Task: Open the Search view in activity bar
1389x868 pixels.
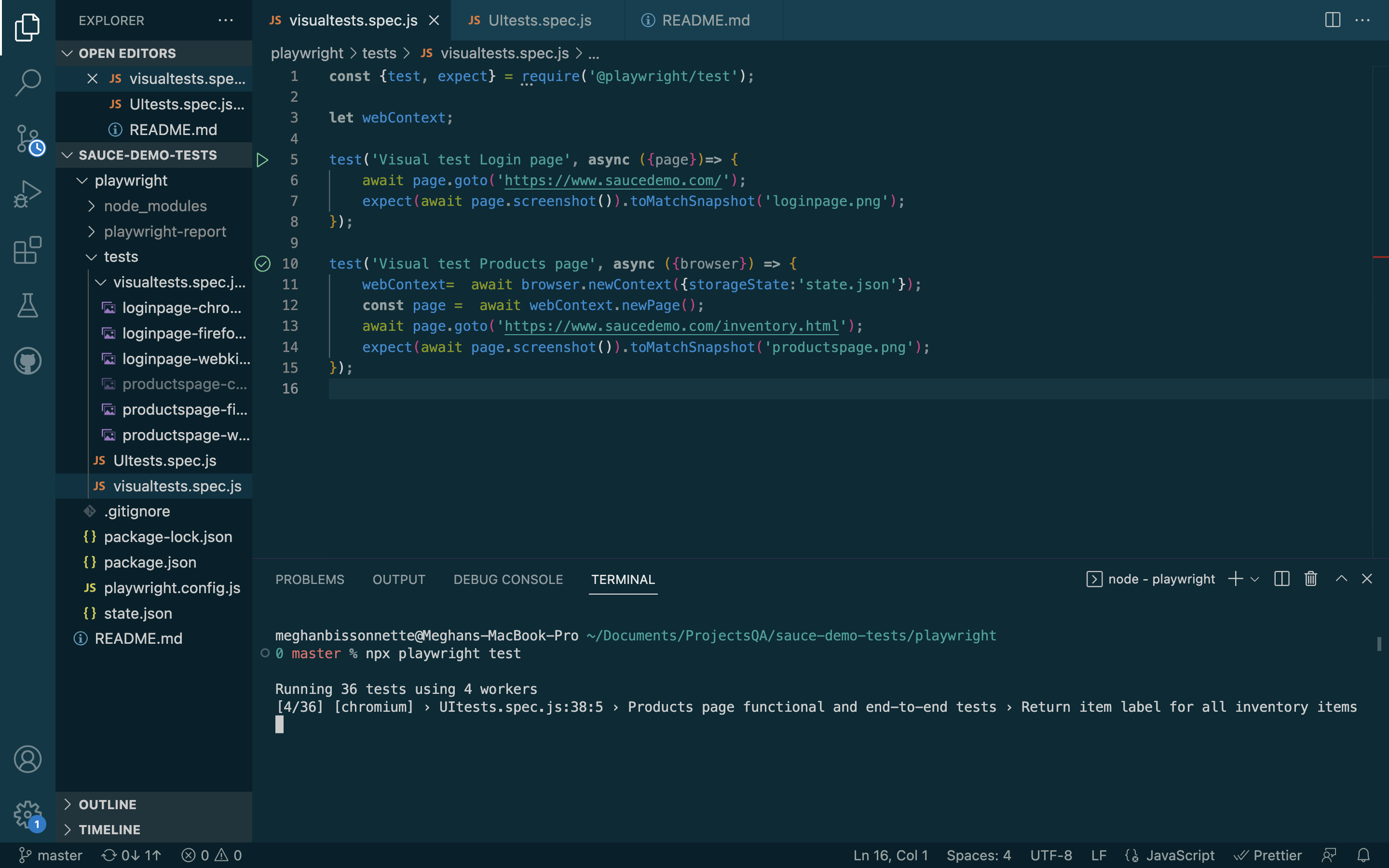Action: 27,82
